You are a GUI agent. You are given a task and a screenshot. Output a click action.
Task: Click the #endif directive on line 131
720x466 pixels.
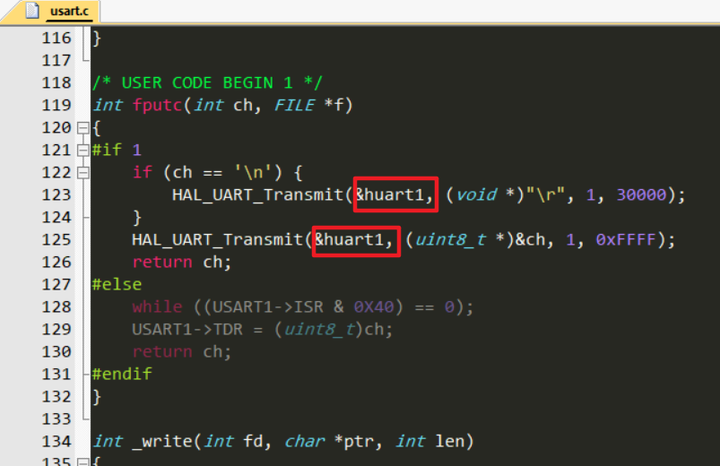click(122, 374)
